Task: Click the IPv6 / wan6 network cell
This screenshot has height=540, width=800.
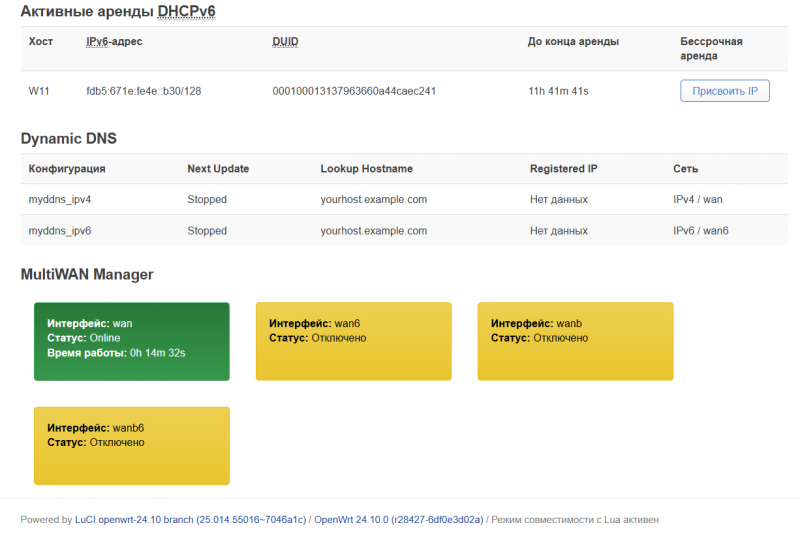Action: coord(701,230)
